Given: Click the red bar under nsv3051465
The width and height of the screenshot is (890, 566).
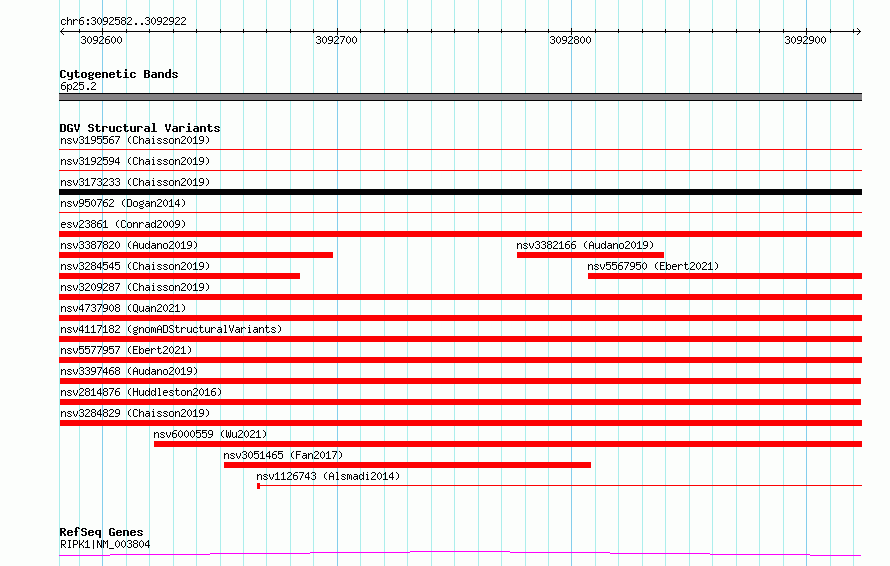Looking at the screenshot, I should point(408,465).
